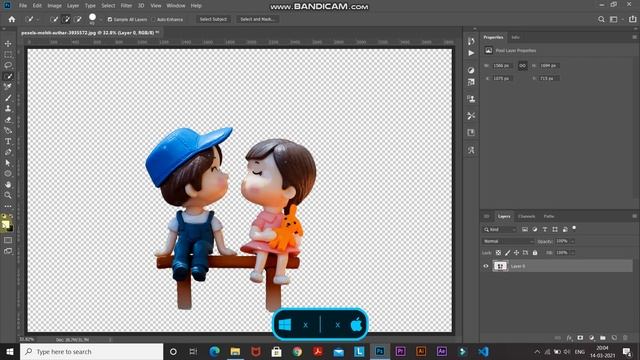The image size is (640, 360).
Task: Toggle lock position icon
Action: [516, 253]
